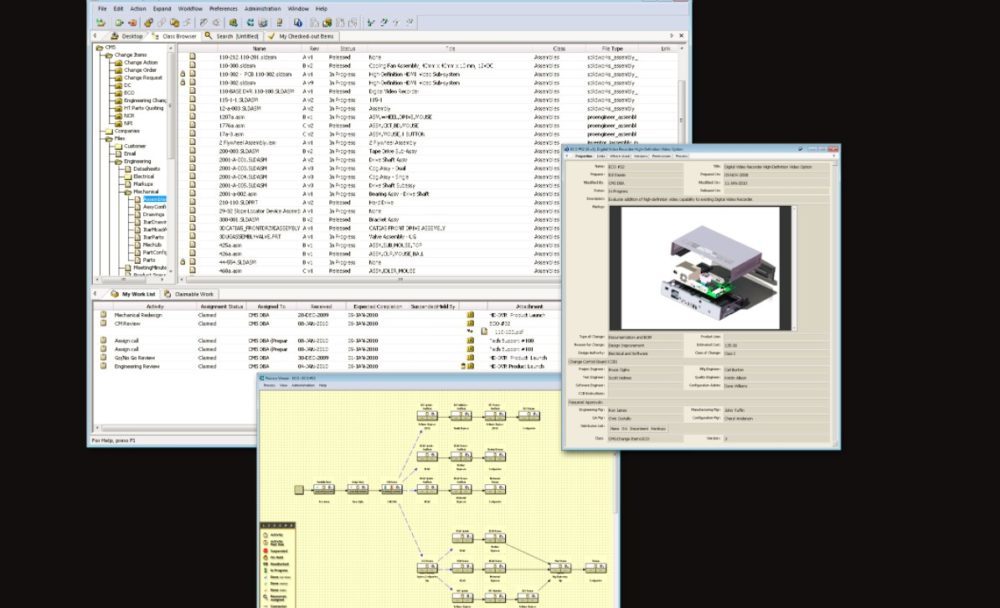Open the Workflow menu

[x=190, y=8]
